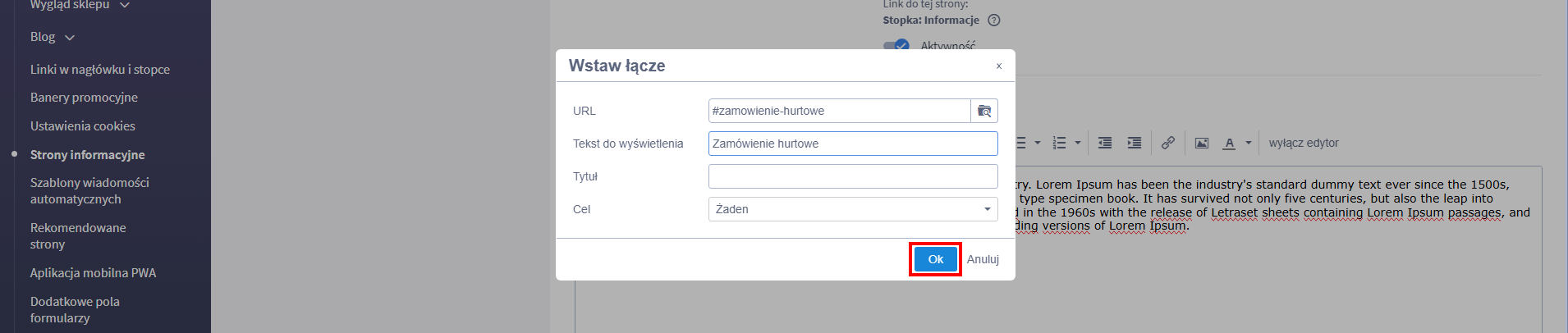Viewport: 1568px width, 333px height.
Task: Open Strony informacyjne in the sidebar
Action: click(87, 154)
